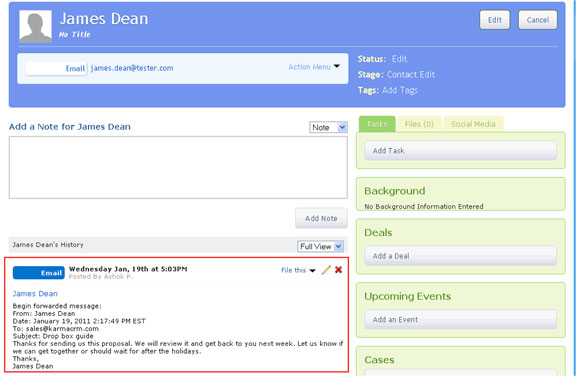Click the 'James Dean's History' header text
The height and width of the screenshot is (376, 576).
[x=48, y=245]
